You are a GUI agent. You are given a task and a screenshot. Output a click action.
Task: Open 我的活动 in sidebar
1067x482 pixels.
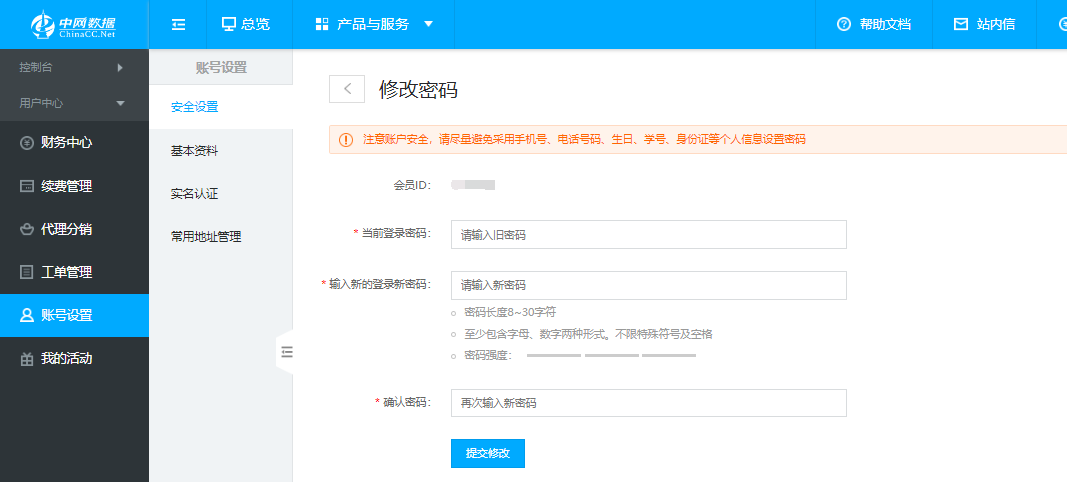(66, 358)
